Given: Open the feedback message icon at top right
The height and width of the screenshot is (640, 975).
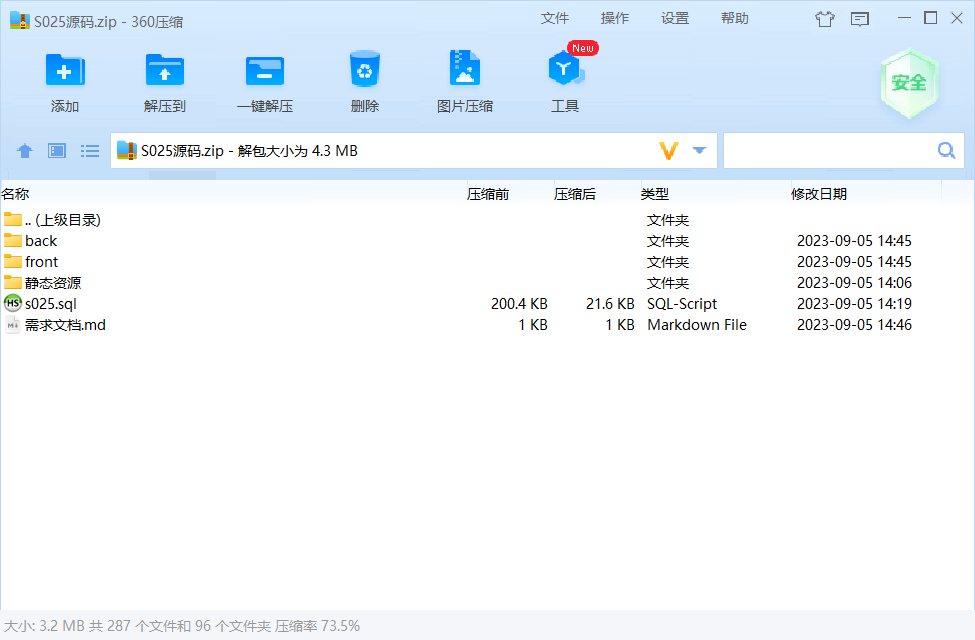Looking at the screenshot, I should pos(861,19).
